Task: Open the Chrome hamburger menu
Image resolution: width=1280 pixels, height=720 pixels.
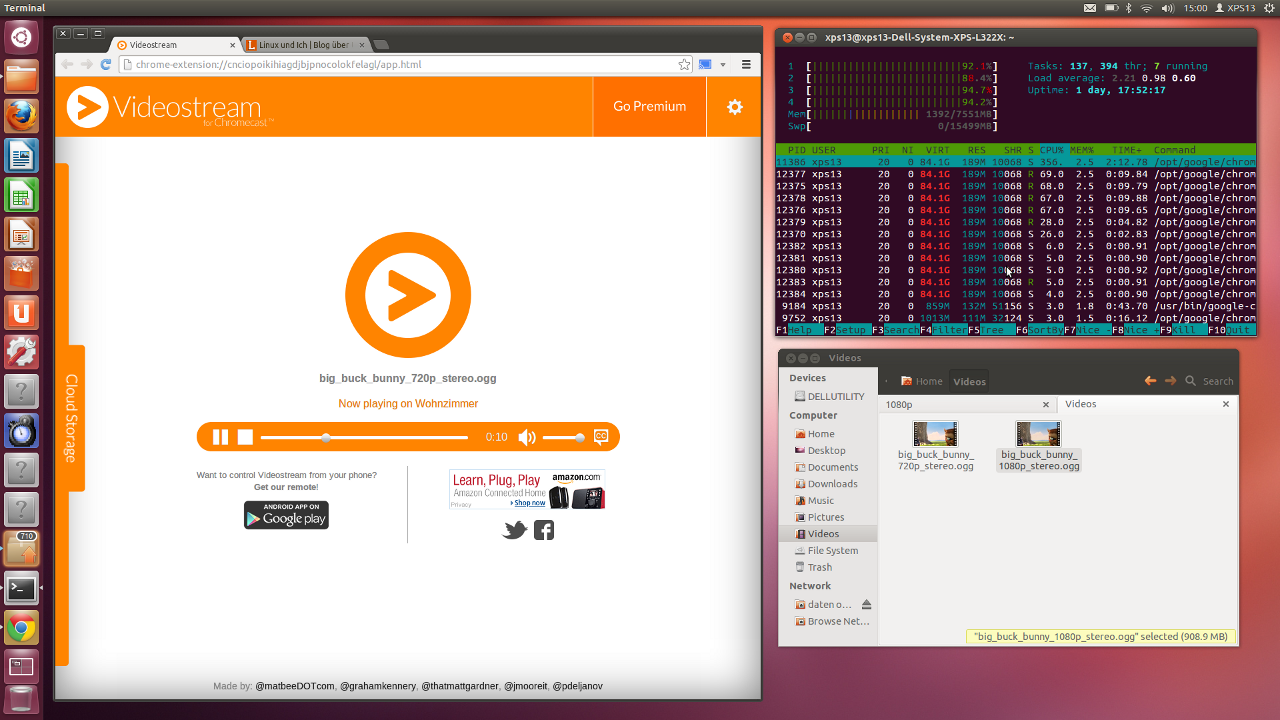Action: 746,64
